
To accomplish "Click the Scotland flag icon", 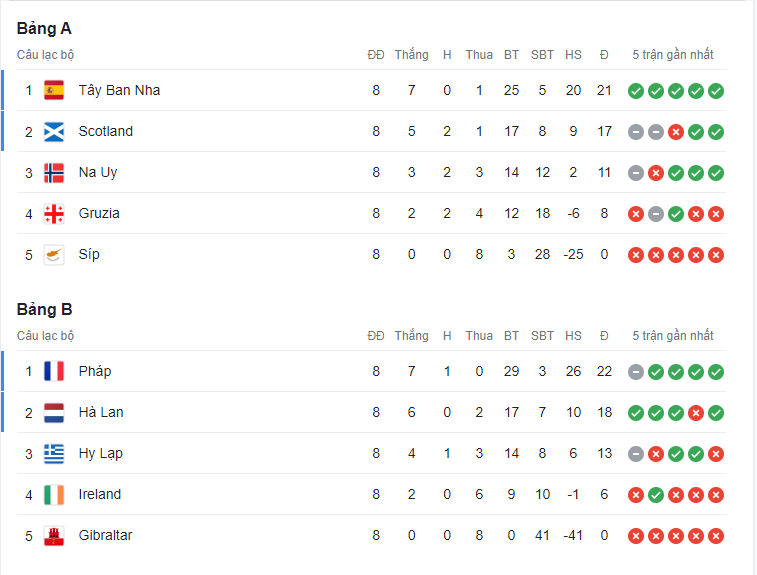I will coord(54,131).
